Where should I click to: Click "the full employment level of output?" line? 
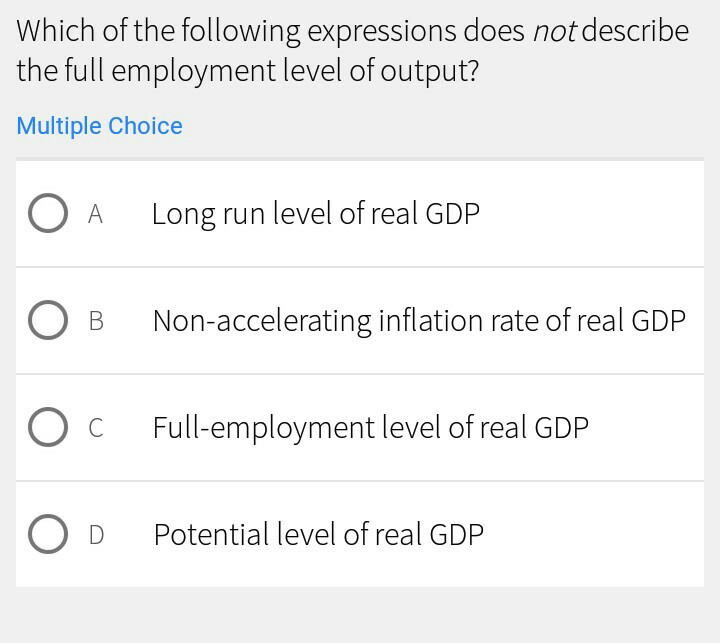point(247,72)
